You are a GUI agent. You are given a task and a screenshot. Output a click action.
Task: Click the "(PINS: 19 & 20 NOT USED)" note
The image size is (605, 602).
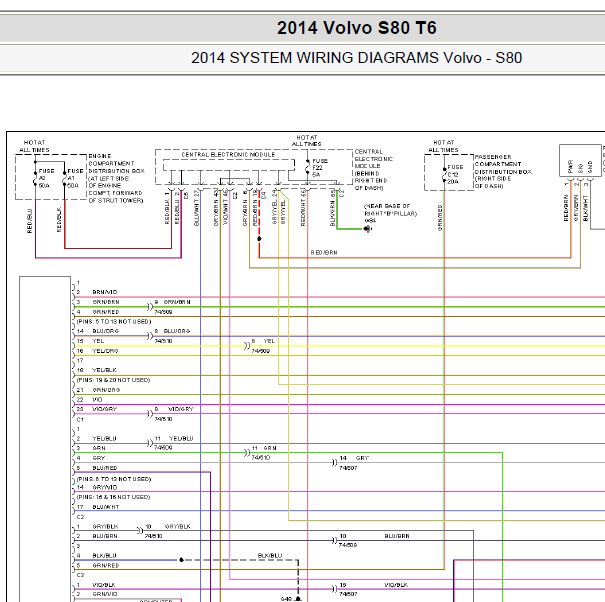click(113, 380)
